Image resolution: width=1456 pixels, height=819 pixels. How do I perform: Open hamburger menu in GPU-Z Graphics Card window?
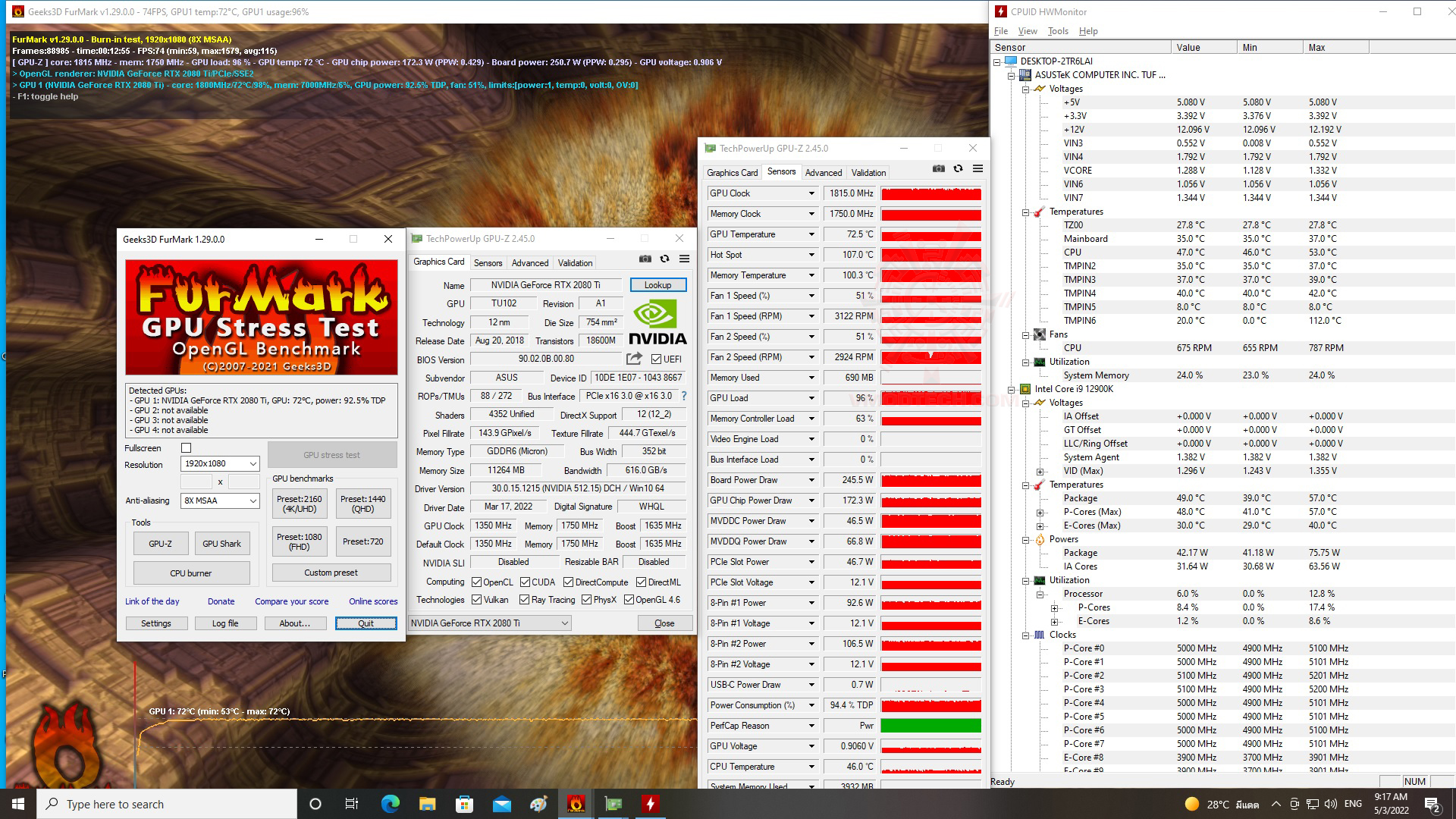(684, 259)
